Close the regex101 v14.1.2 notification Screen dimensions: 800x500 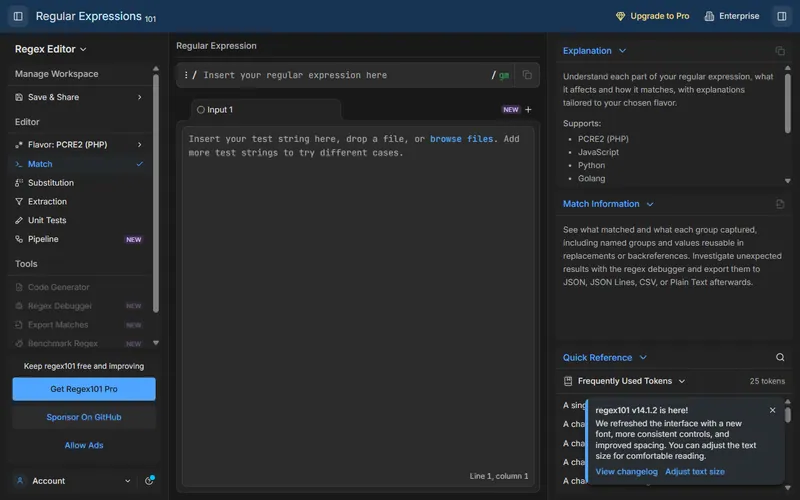coord(772,410)
